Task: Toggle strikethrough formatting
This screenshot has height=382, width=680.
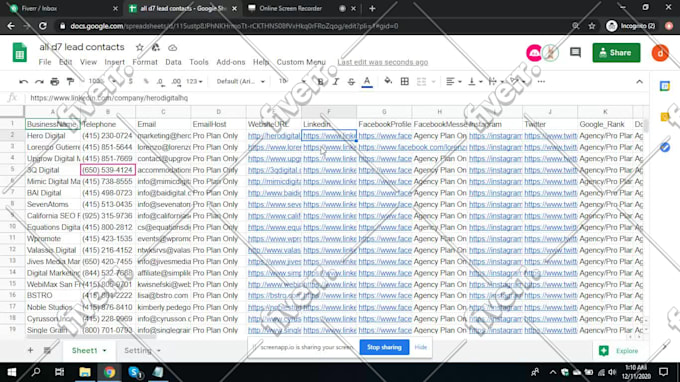Action: point(351,82)
